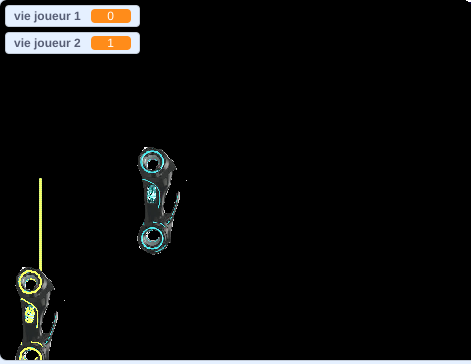Image resolution: width=471 pixels, height=364 pixels.
Task: Click the cyan light cycle sprite
Action: (x=159, y=201)
